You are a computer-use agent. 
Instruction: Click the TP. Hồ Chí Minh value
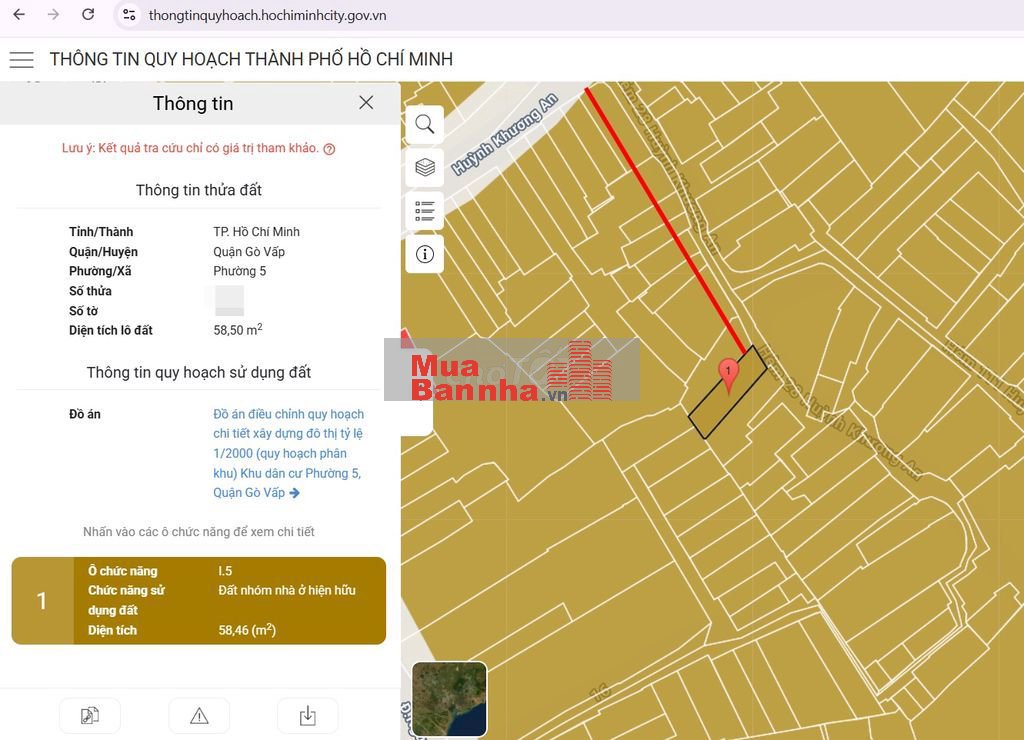point(257,232)
